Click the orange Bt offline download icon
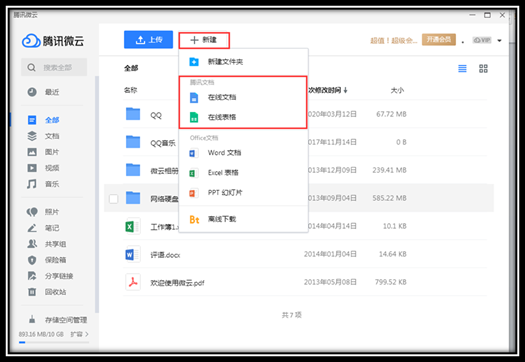The width and height of the screenshot is (525, 362). click(x=194, y=220)
